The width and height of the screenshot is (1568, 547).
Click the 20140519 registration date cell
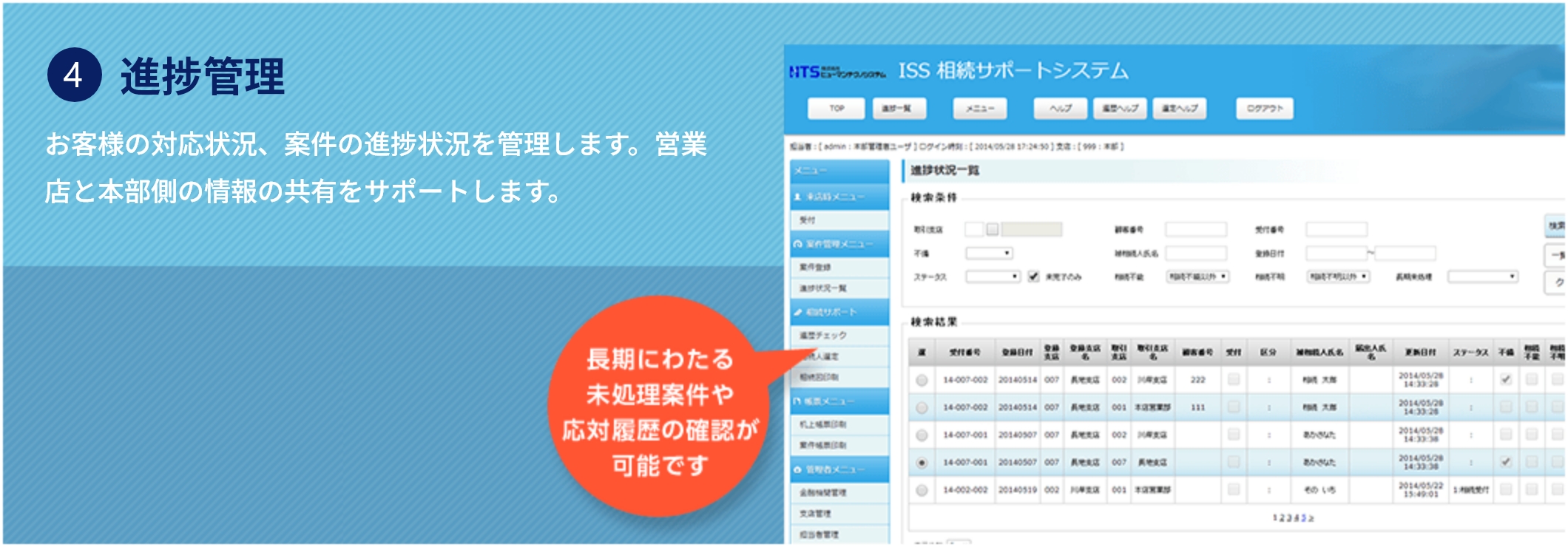pyautogui.click(x=1017, y=490)
